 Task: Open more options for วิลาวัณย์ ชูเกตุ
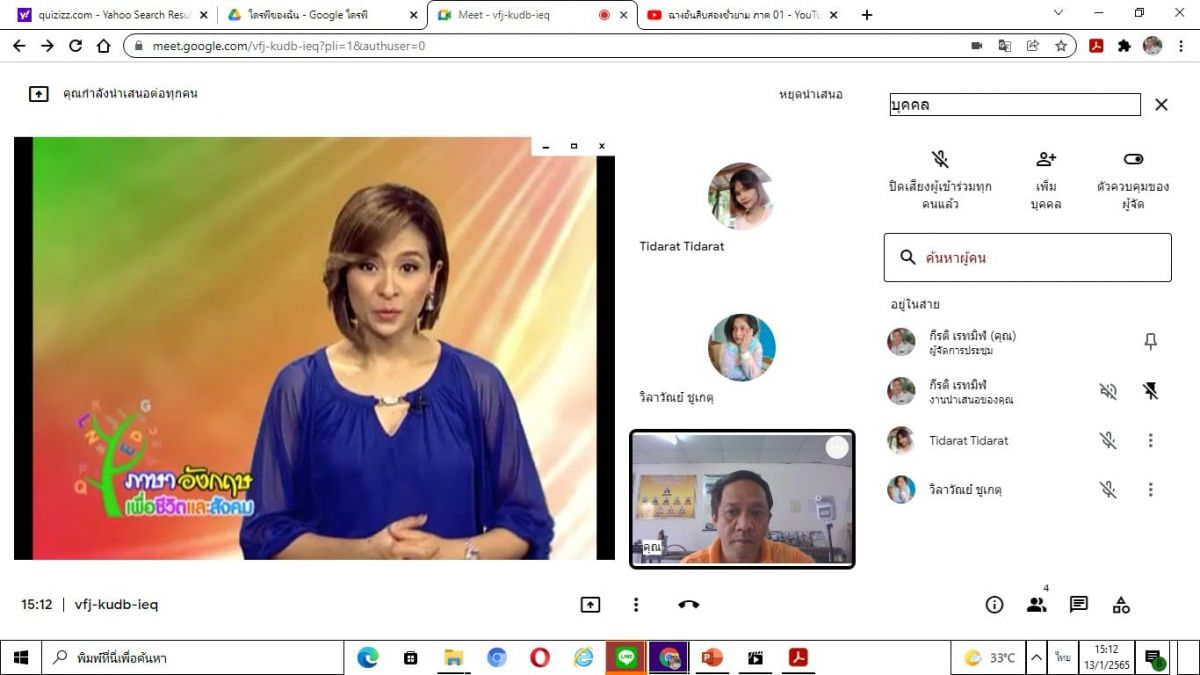click(1150, 489)
